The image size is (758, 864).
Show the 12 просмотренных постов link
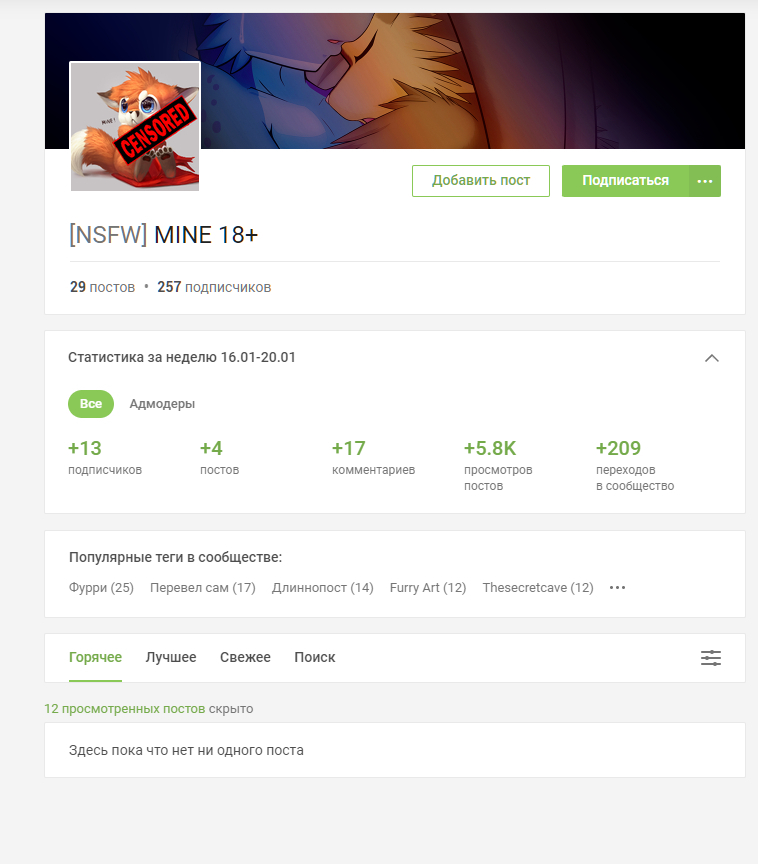(124, 709)
